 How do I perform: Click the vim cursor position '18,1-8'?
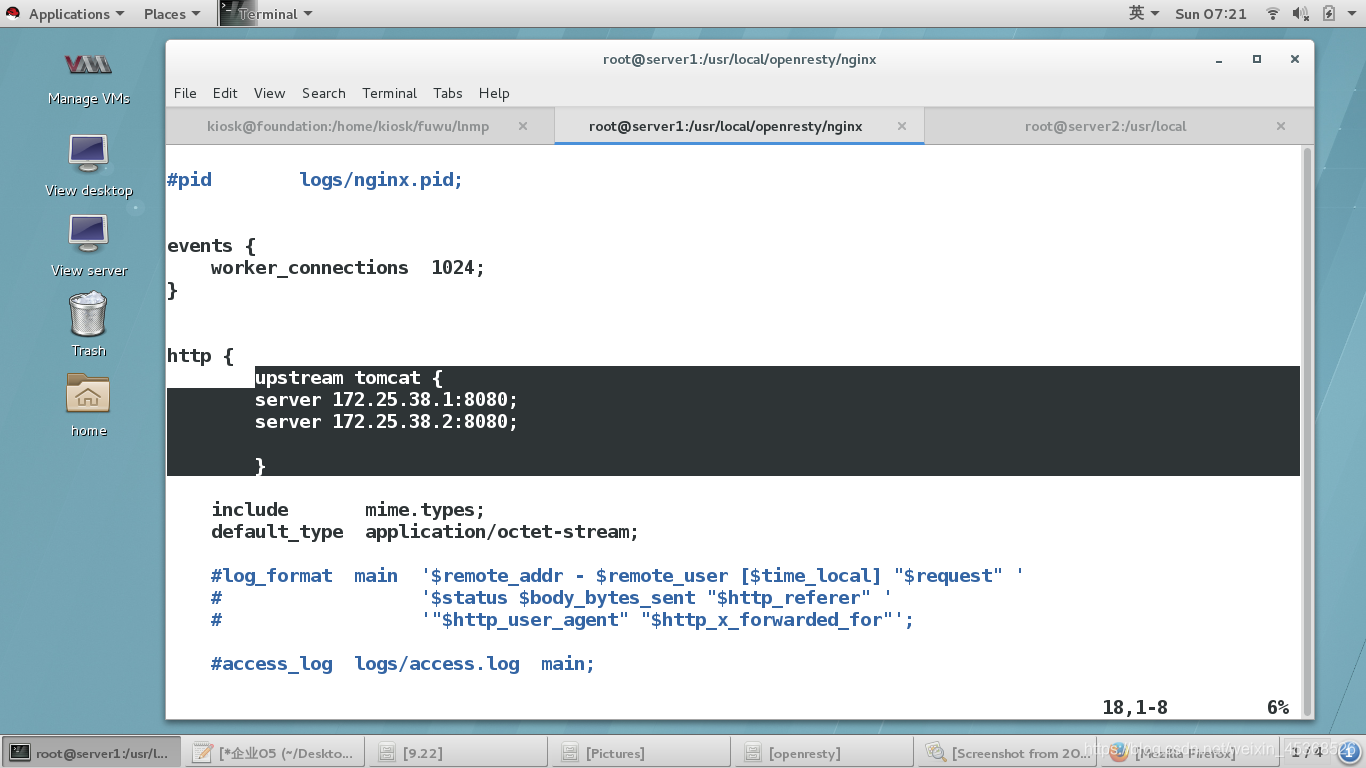pyautogui.click(x=1135, y=708)
